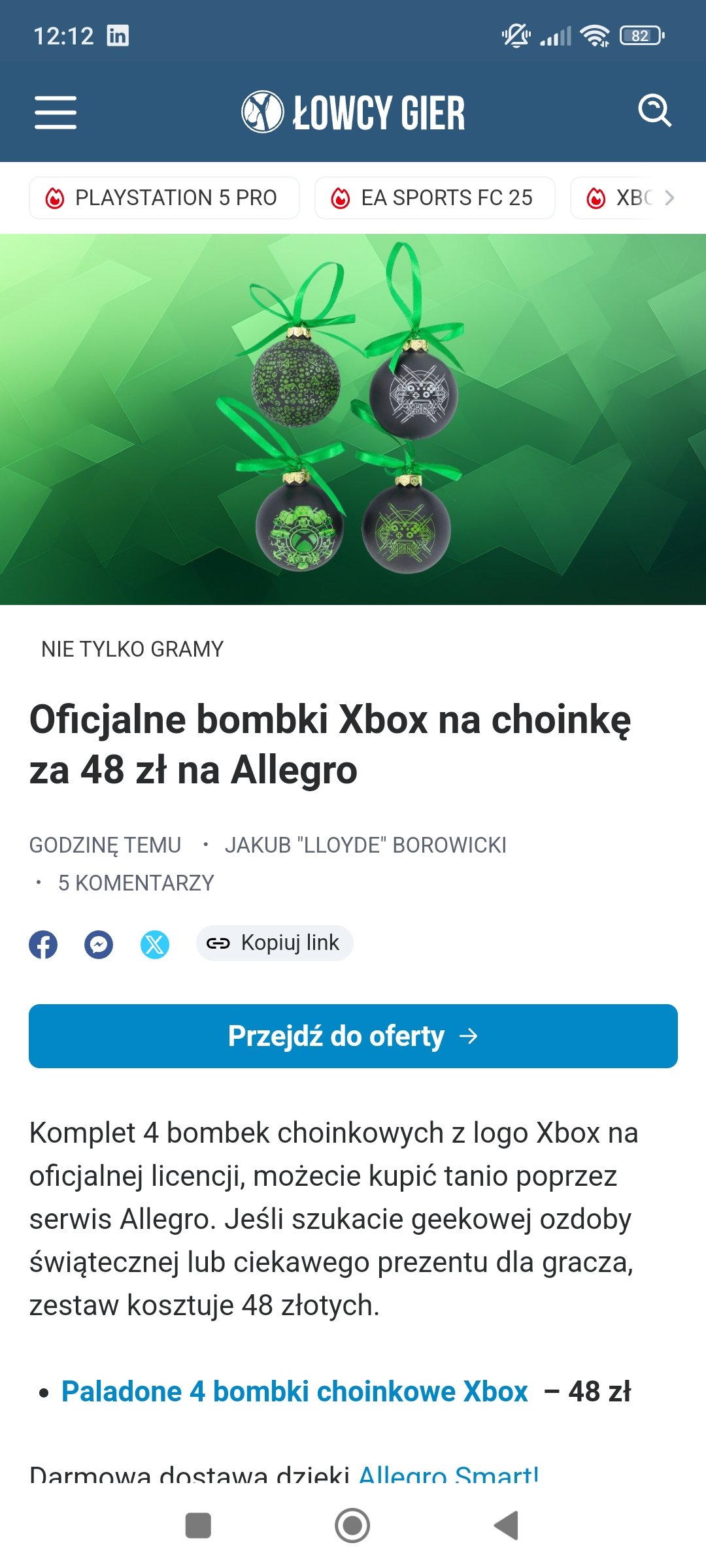Click the Przejdź do oferty button
706x1568 pixels.
[x=353, y=1036]
